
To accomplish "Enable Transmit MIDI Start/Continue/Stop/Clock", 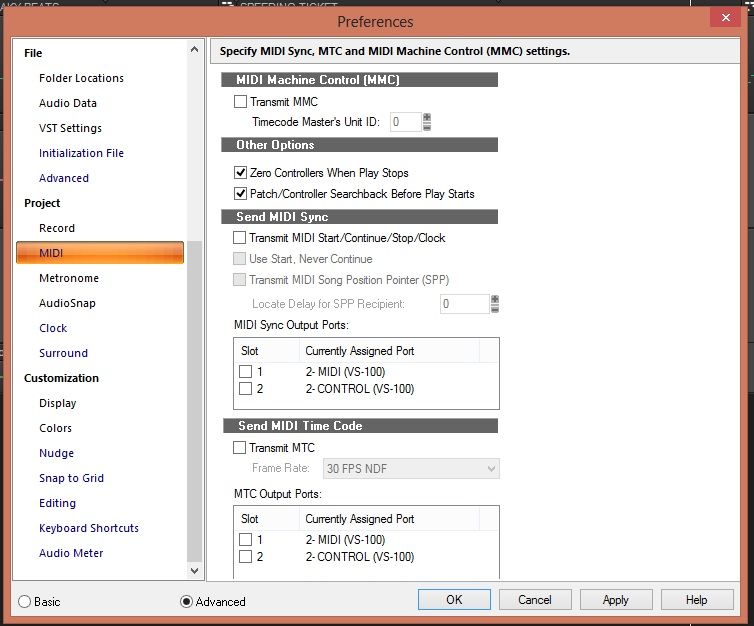I will tap(240, 238).
